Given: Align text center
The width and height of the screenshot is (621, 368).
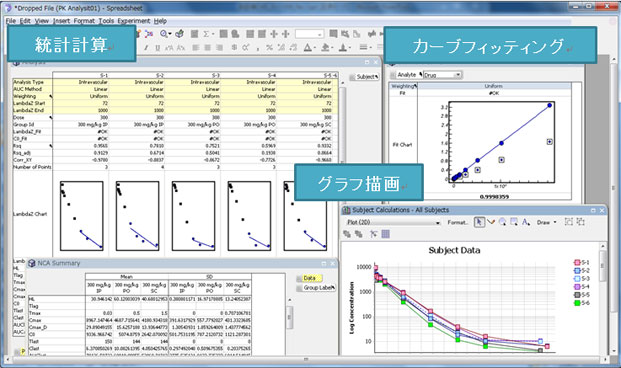Looking at the screenshot, I should pos(208,48).
